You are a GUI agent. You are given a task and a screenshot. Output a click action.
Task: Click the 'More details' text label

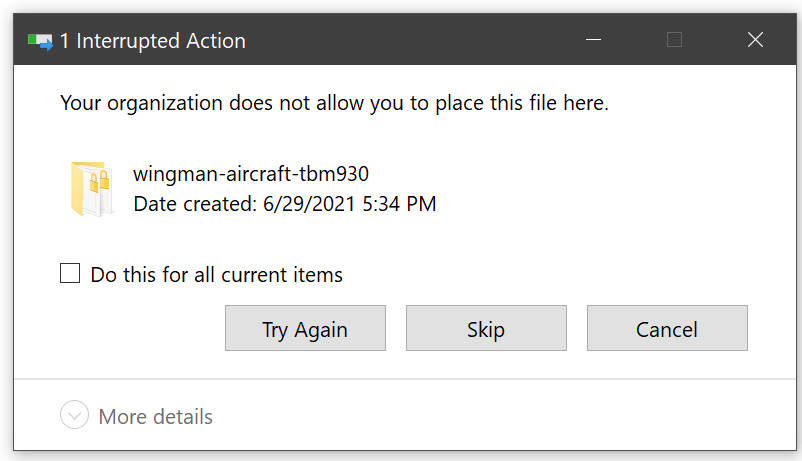tap(155, 416)
